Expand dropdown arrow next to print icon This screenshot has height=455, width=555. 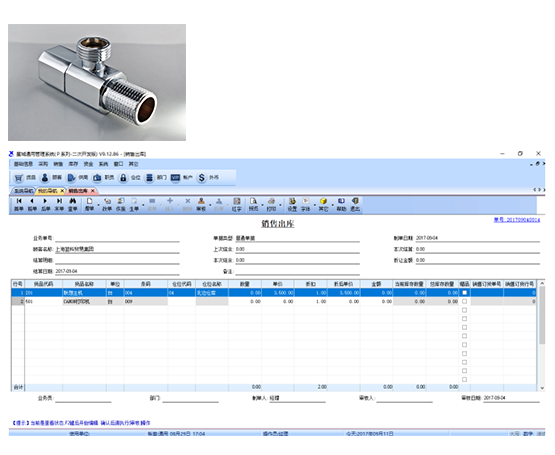[280, 205]
